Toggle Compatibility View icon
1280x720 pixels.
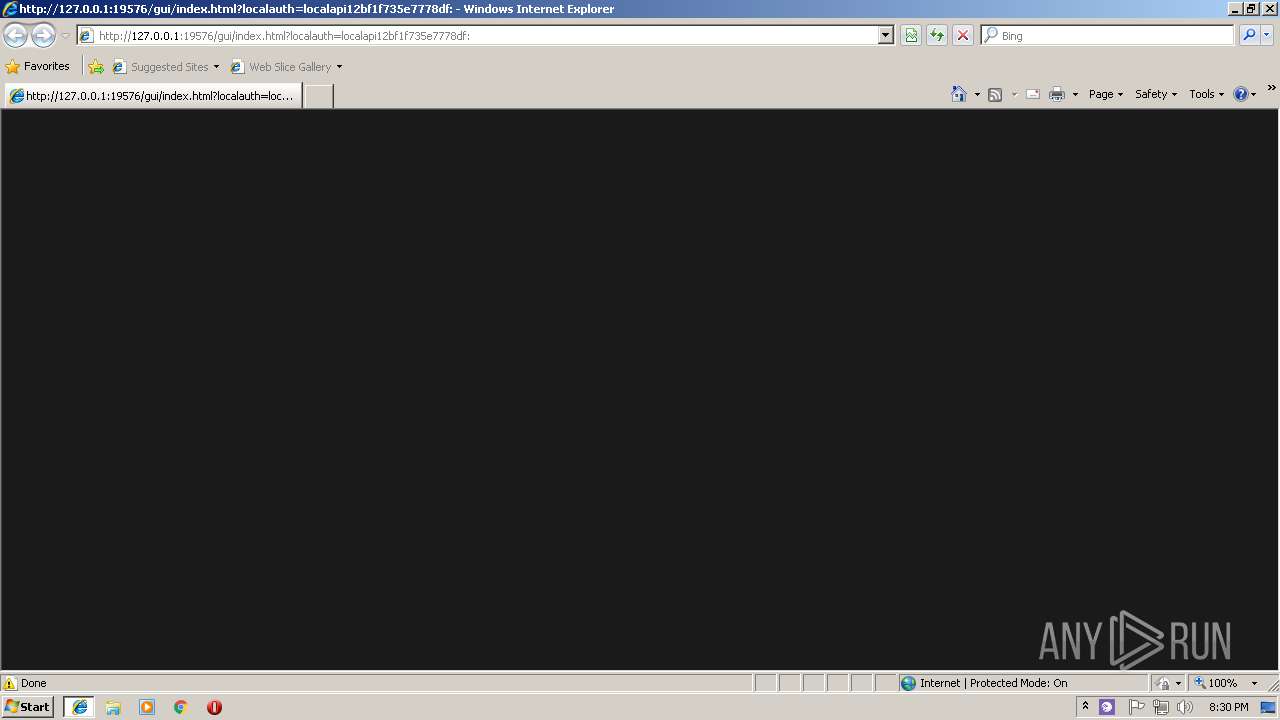[911, 35]
